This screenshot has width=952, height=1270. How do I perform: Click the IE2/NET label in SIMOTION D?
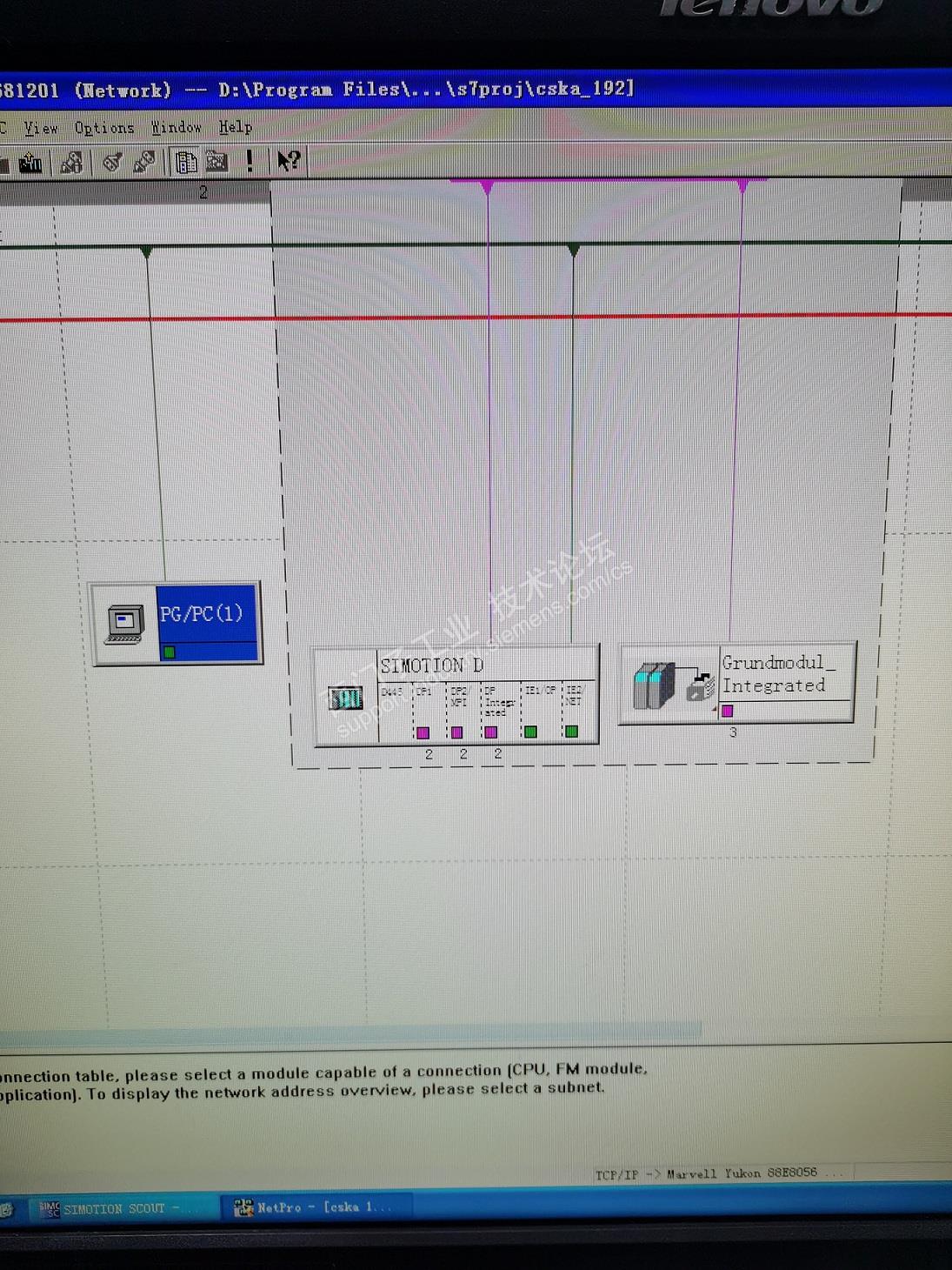pos(575,695)
